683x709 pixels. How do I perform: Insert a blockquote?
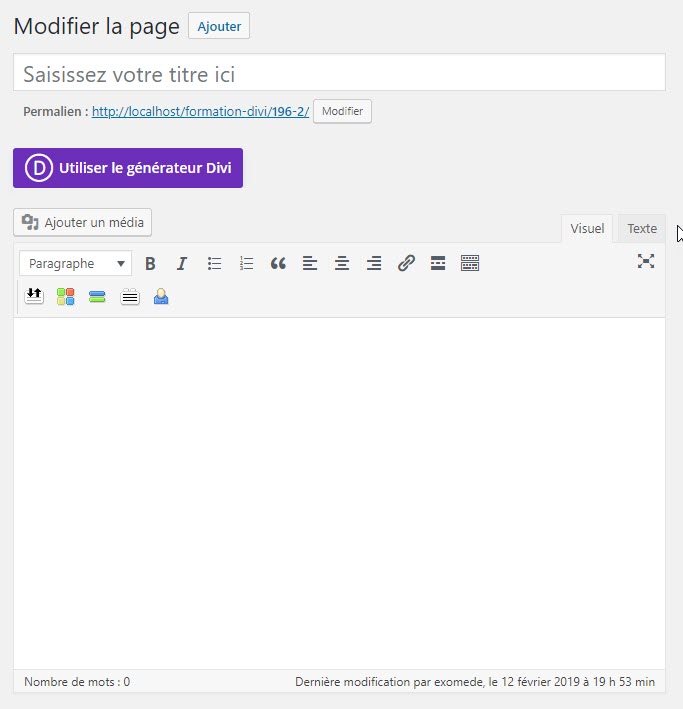click(x=278, y=264)
